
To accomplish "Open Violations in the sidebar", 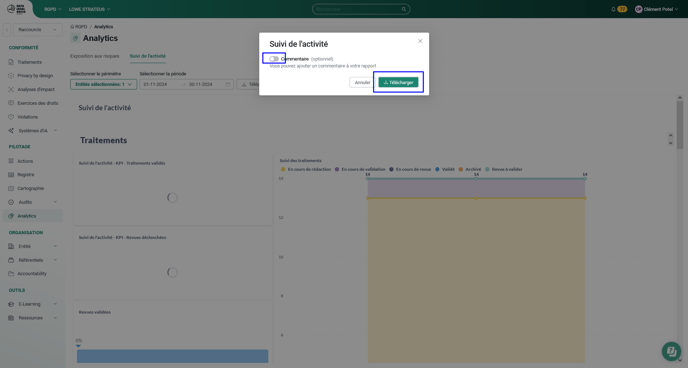I will coord(27,117).
